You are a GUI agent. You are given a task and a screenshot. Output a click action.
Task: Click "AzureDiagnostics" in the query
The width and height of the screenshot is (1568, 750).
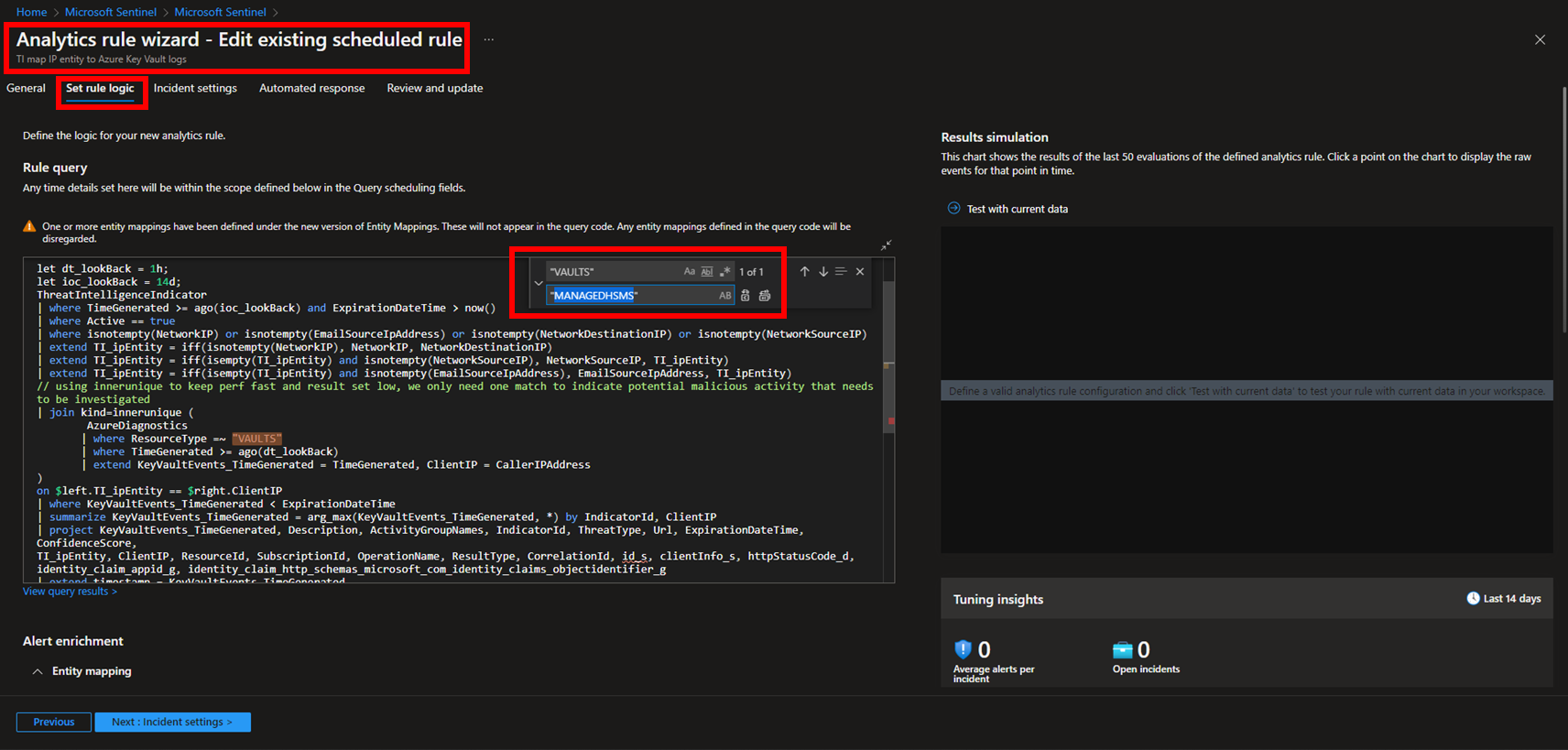click(x=136, y=426)
